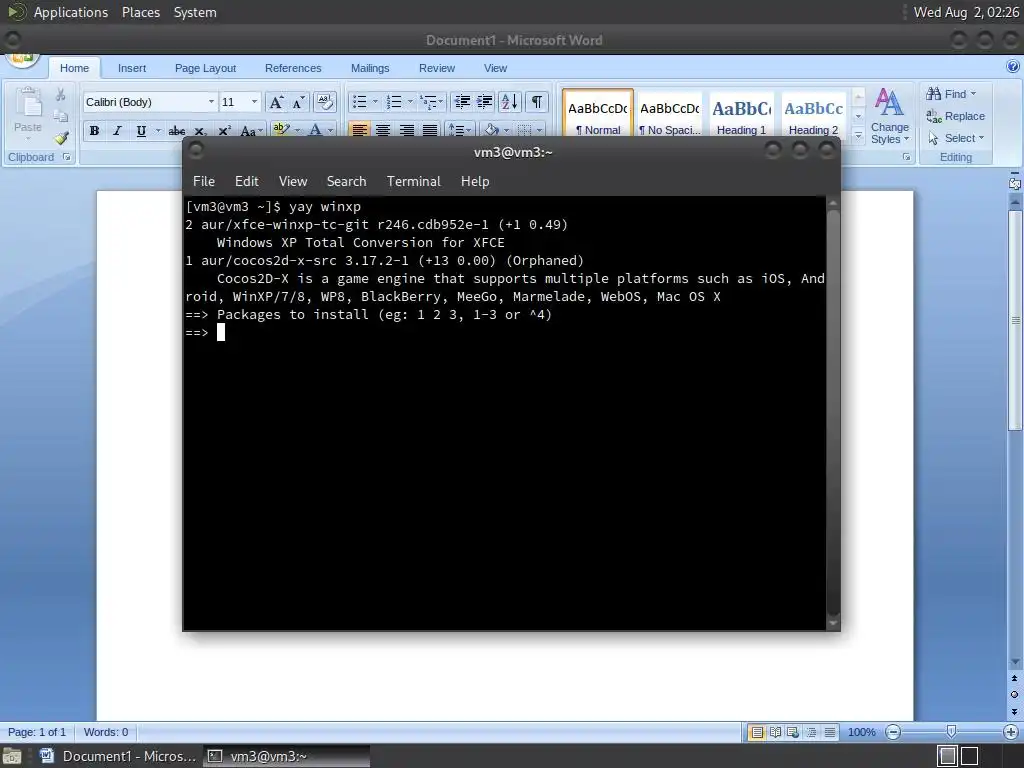Click the Strikethrough abc icon

176,131
